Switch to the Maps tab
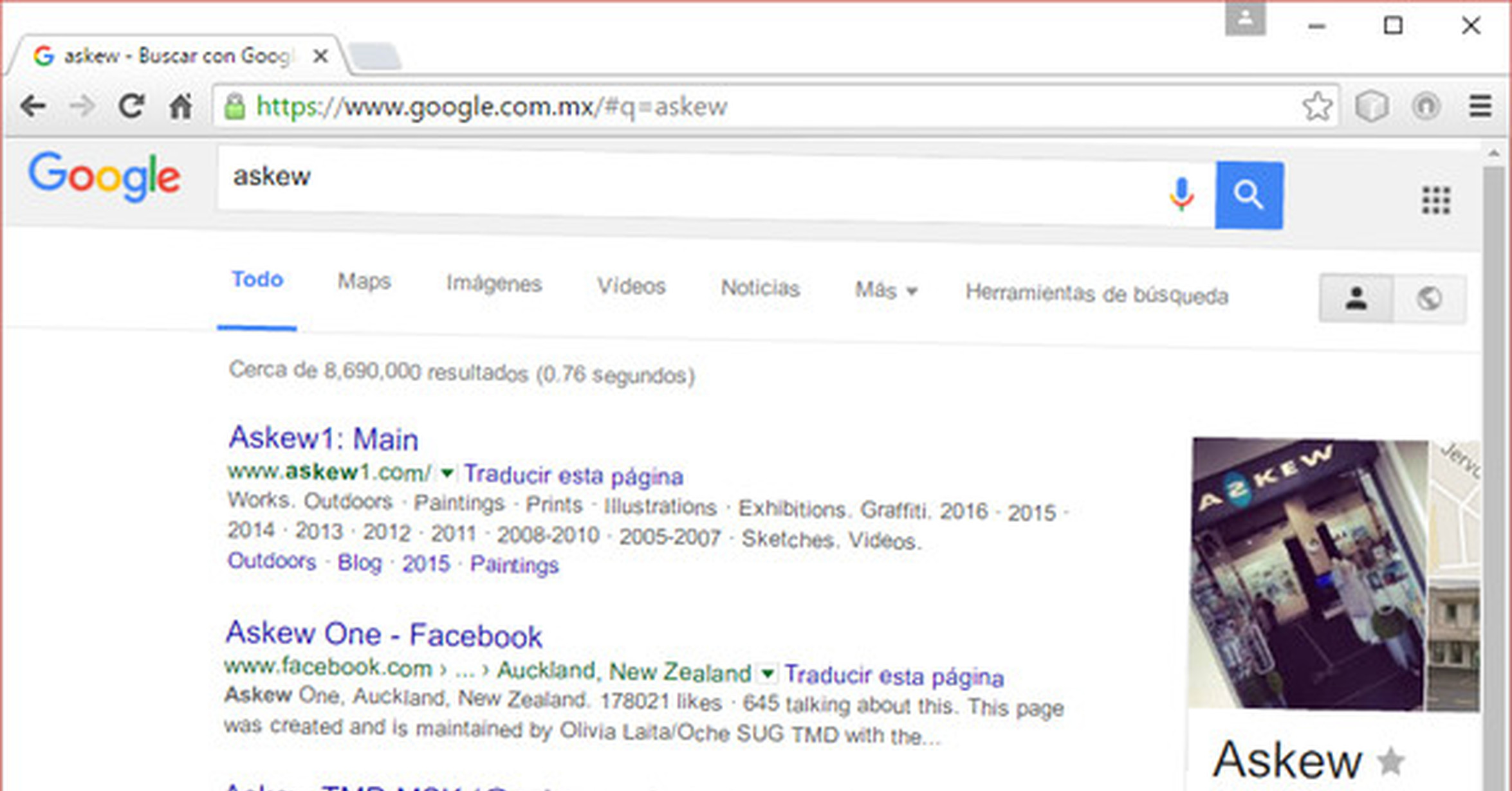Screen dimensions: 1512x791 click(364, 282)
